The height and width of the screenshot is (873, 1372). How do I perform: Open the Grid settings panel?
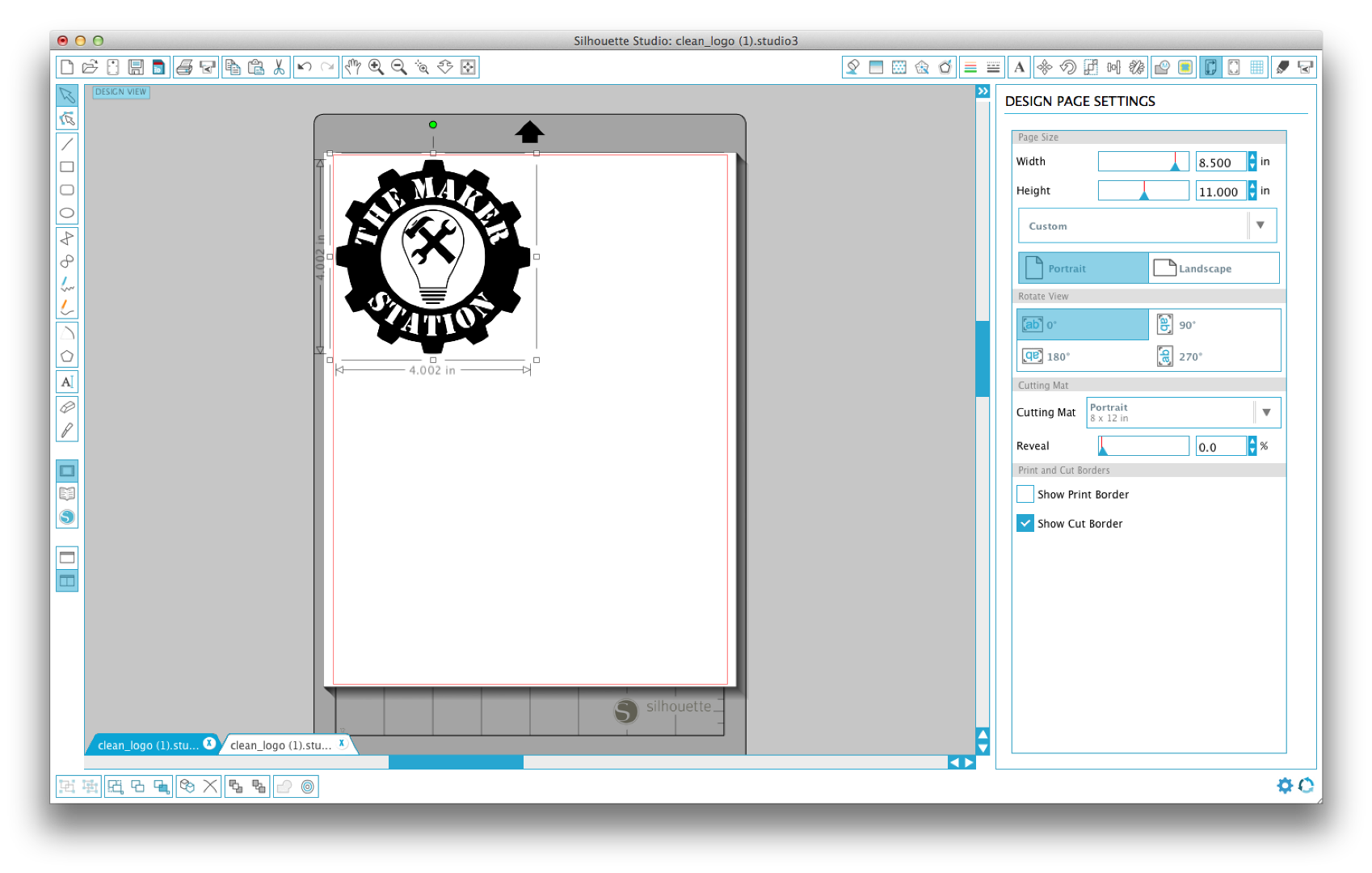(x=1256, y=67)
